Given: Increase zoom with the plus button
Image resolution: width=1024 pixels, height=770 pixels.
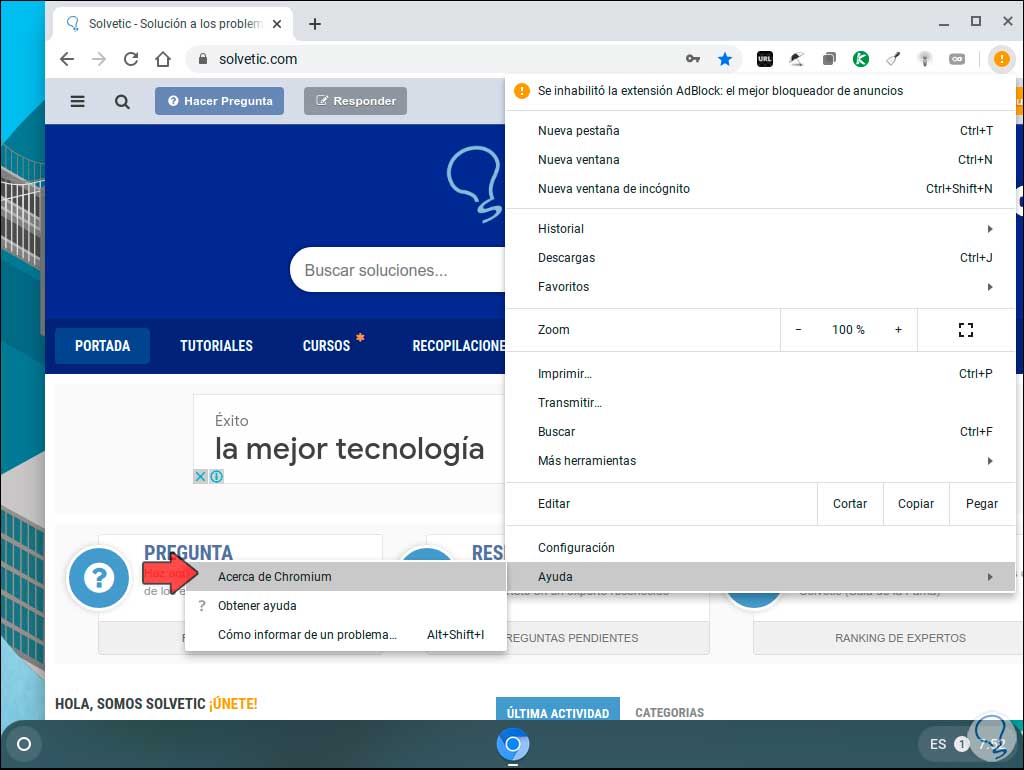Looking at the screenshot, I should pyautogui.click(x=898, y=330).
